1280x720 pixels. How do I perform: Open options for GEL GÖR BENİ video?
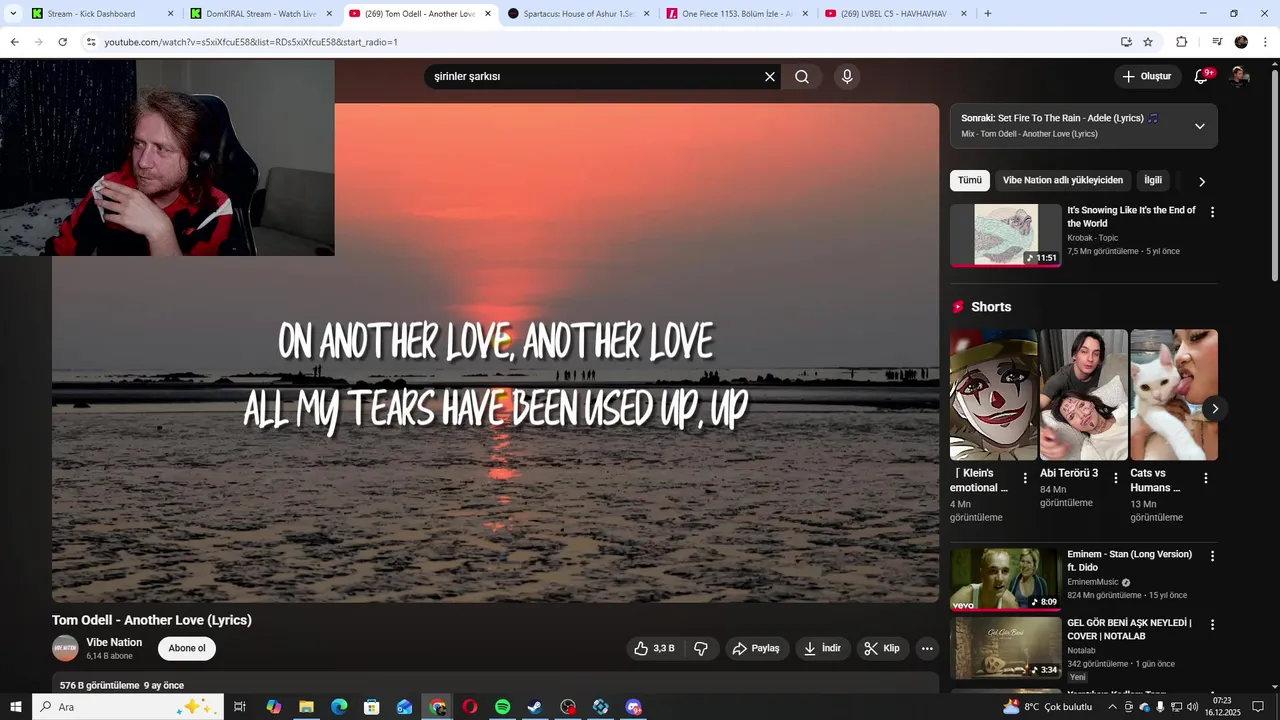[x=1212, y=625]
